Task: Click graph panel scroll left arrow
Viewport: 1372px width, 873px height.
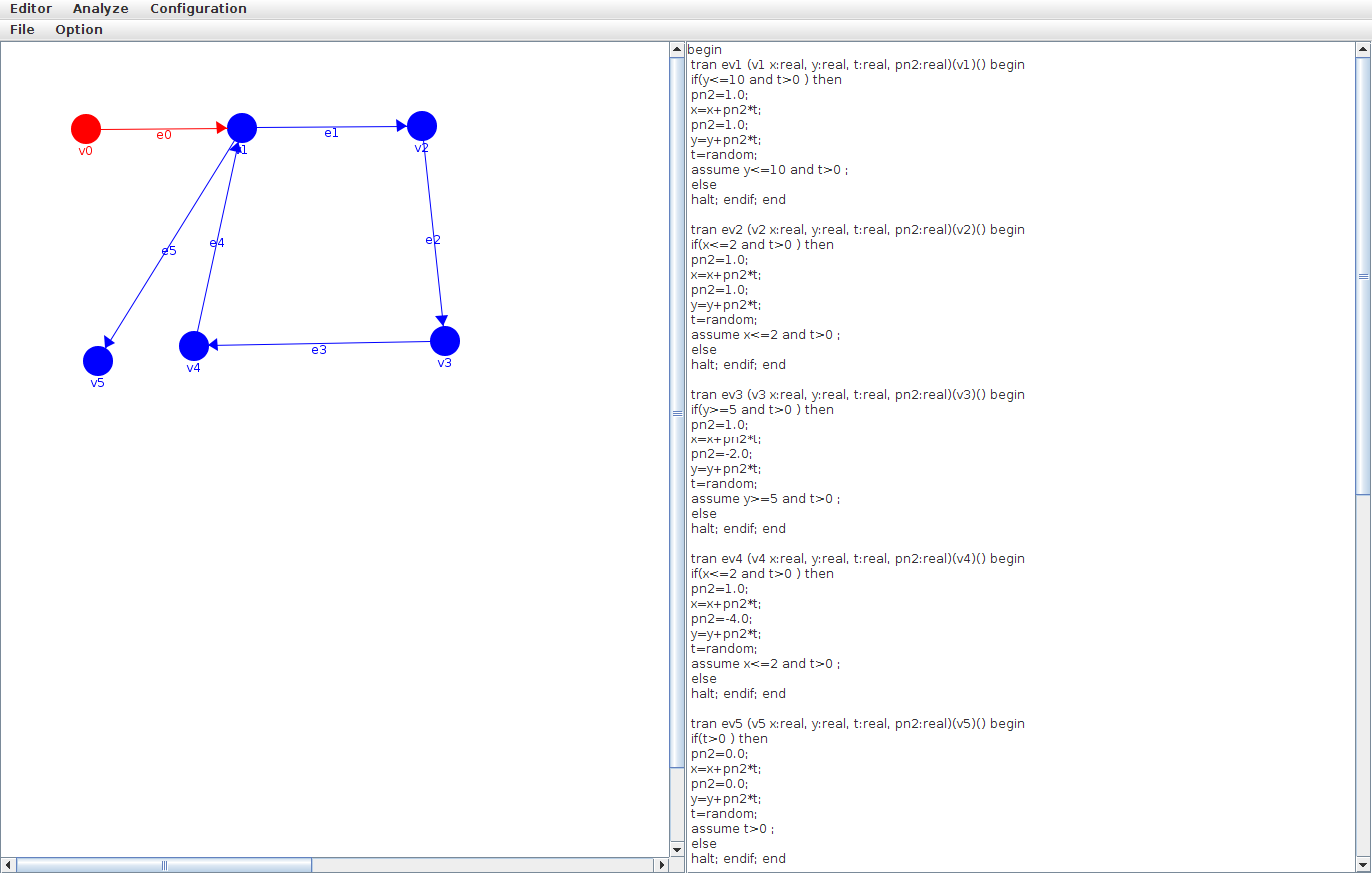Action: click(8, 865)
